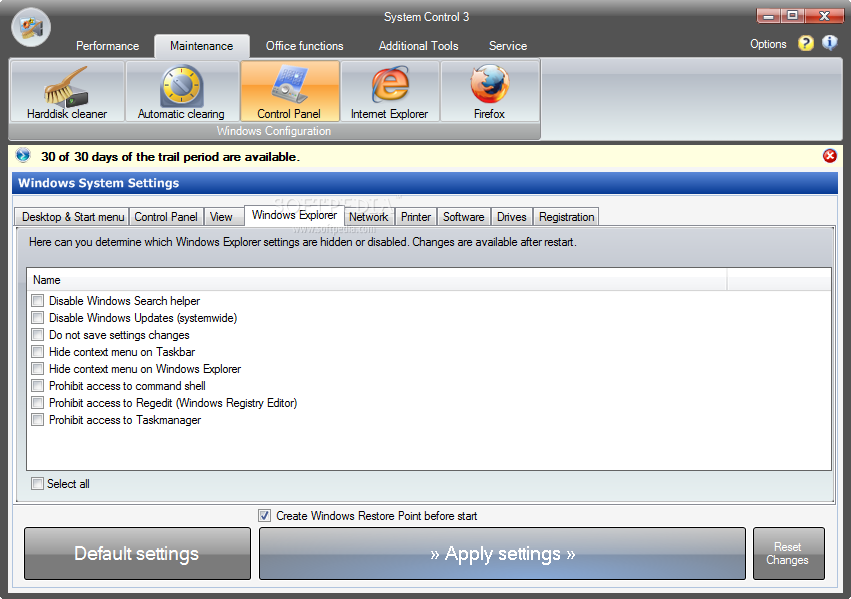This screenshot has width=851, height=599.
Task: Click the globe icon in trial notice
Action: (23, 156)
